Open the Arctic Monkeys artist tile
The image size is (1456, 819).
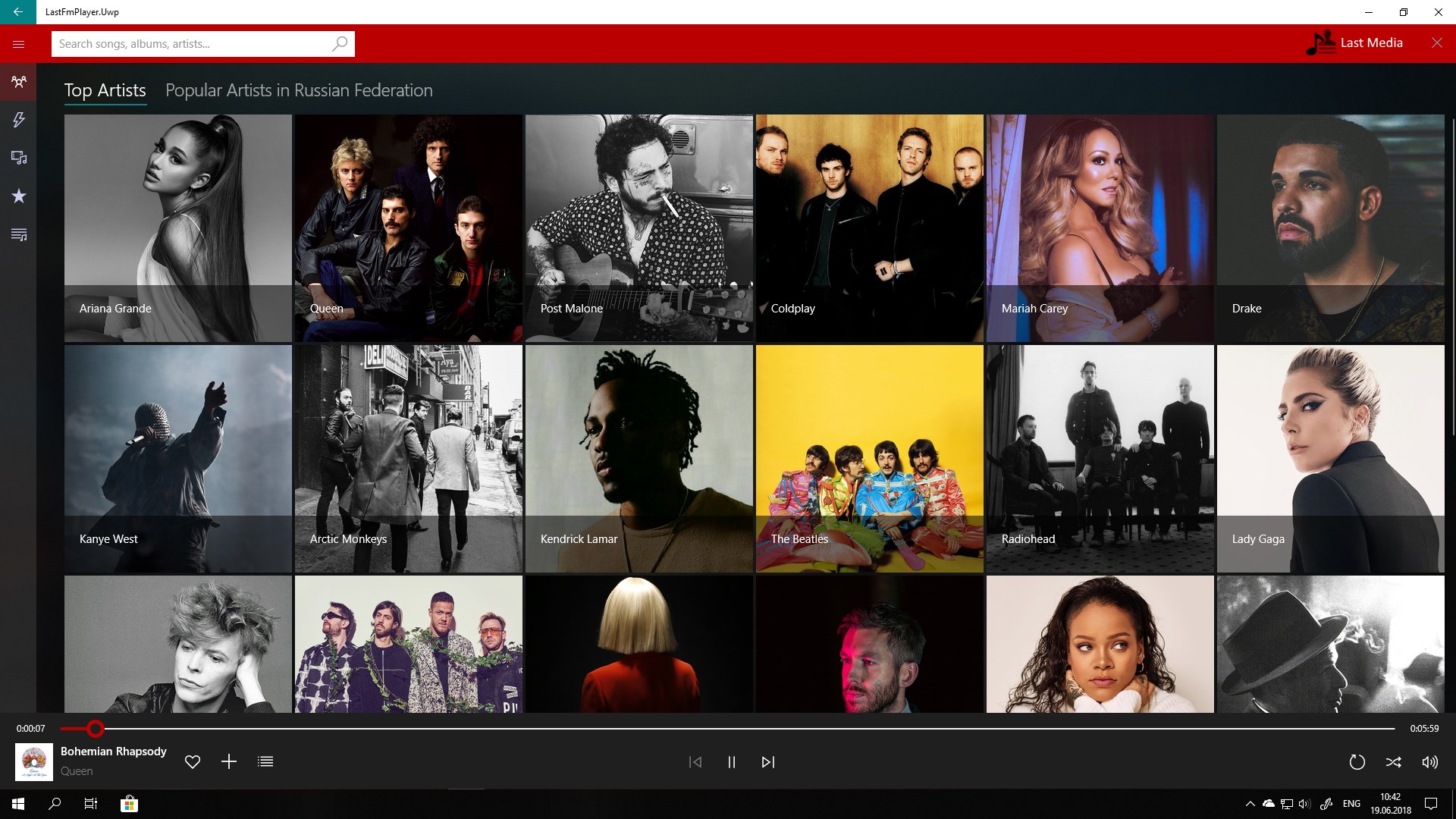coord(409,459)
